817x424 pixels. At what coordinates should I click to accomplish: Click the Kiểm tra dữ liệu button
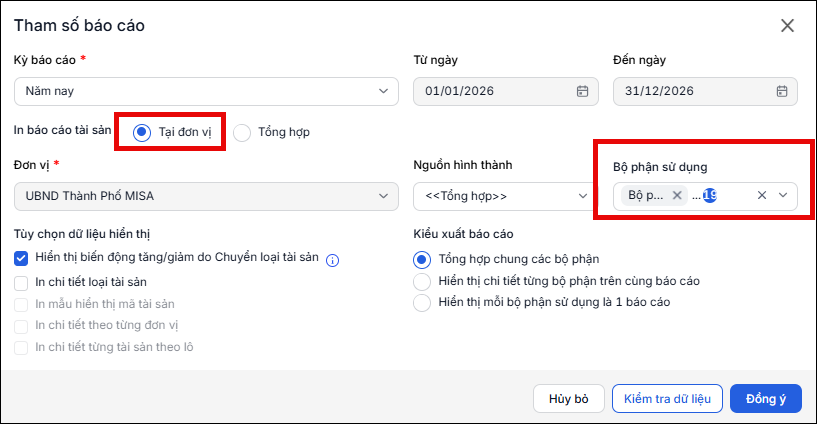pyautogui.click(x=667, y=399)
